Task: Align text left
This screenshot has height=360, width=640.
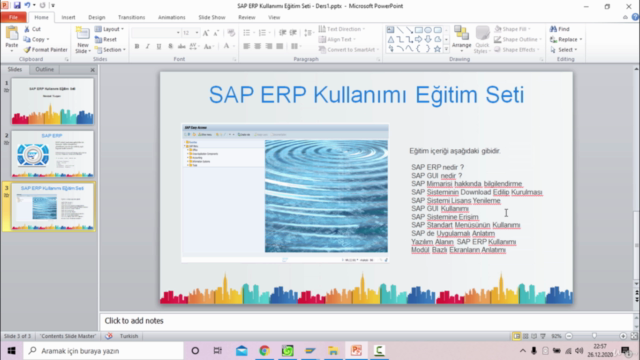Action: (247, 47)
